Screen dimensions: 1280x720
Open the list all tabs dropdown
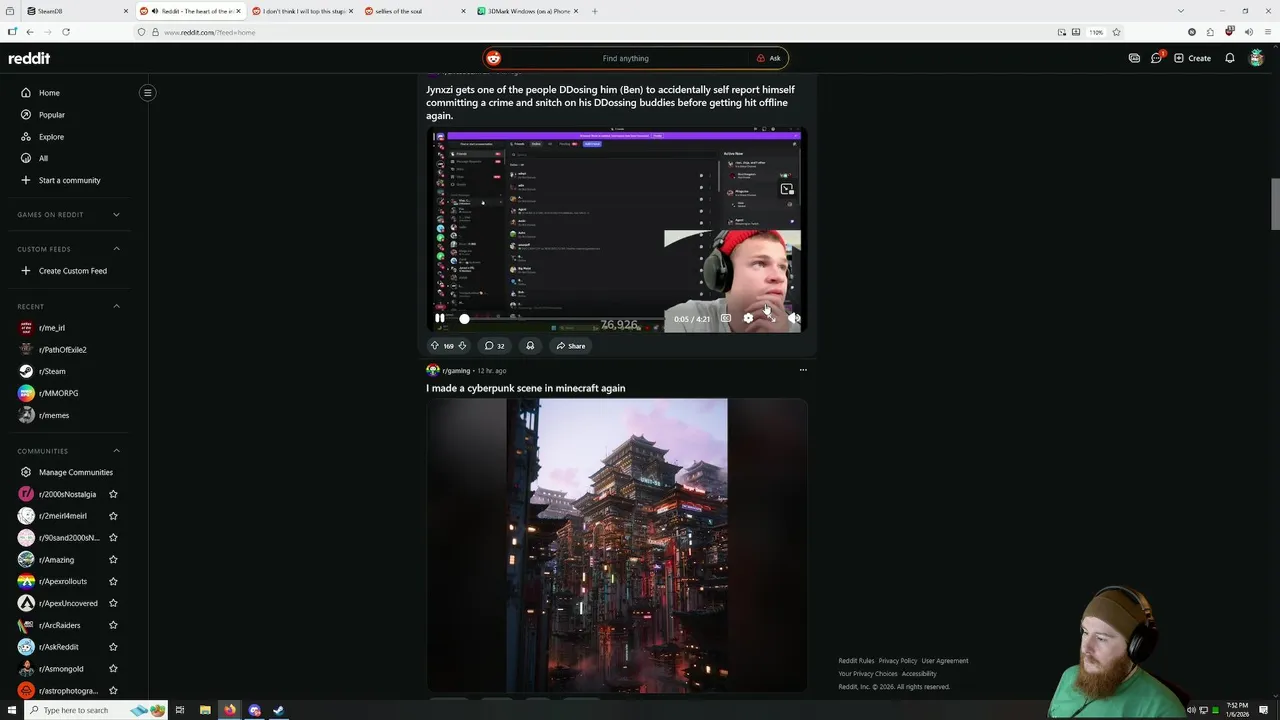pyautogui.click(x=1180, y=11)
